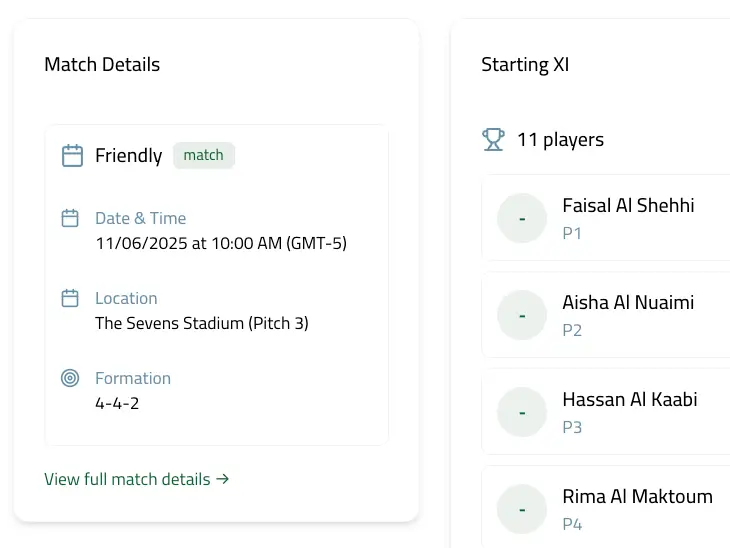Image resolution: width=730 pixels, height=548 pixels.
Task: Click The Sevens Stadium location text
Action: click(202, 324)
